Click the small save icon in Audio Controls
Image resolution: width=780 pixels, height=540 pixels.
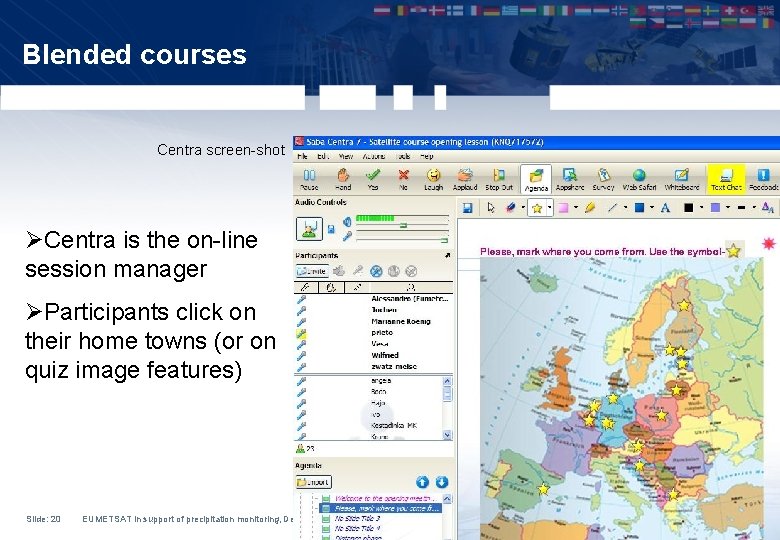331,229
